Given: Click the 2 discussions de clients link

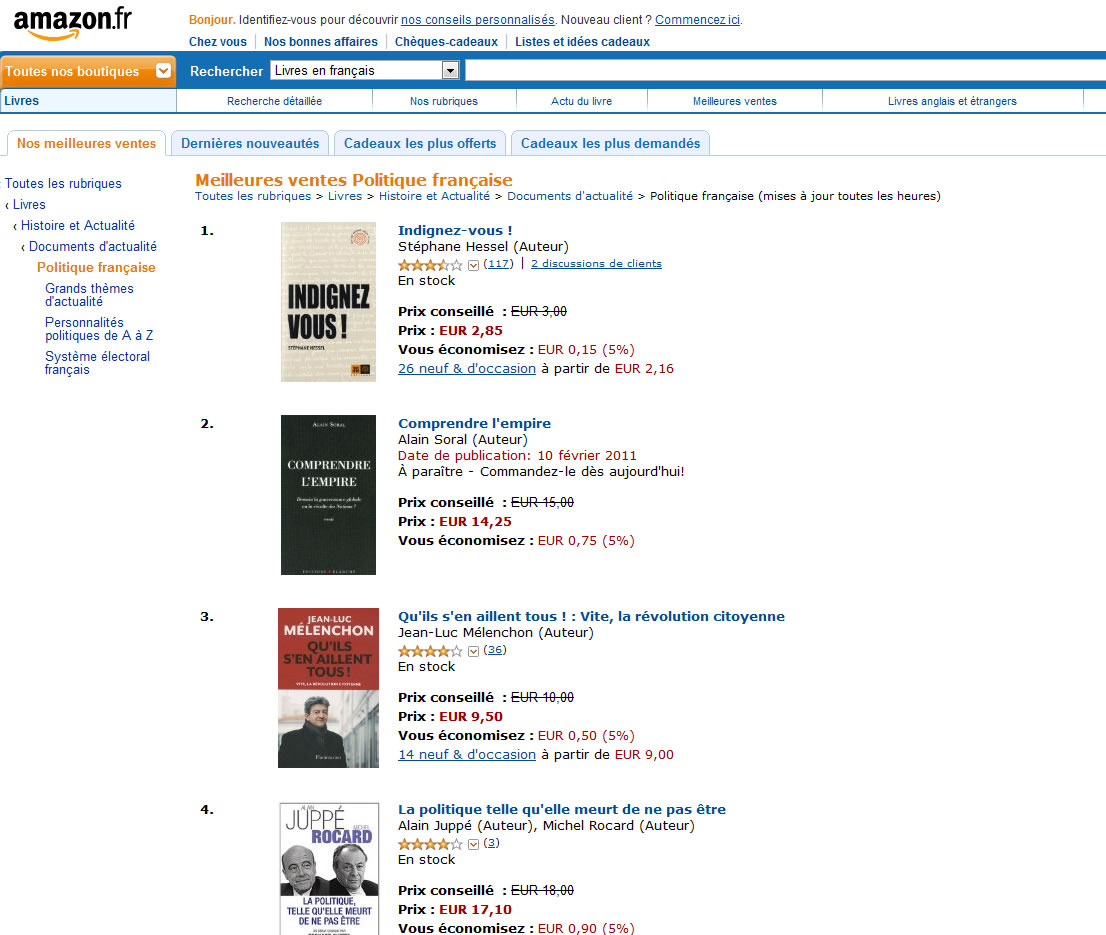Looking at the screenshot, I should pos(596,264).
